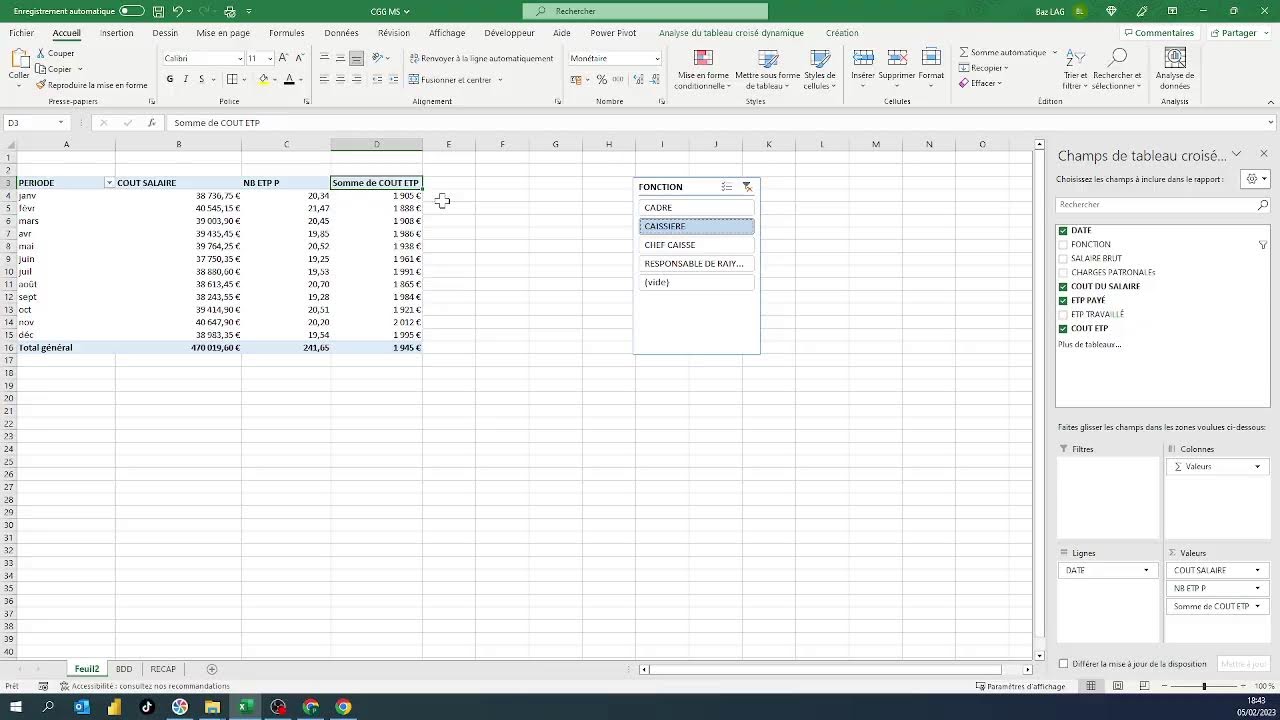Check the SALAIRE BRUT field checkbox
The width and height of the screenshot is (1280, 720).
[1063, 258]
